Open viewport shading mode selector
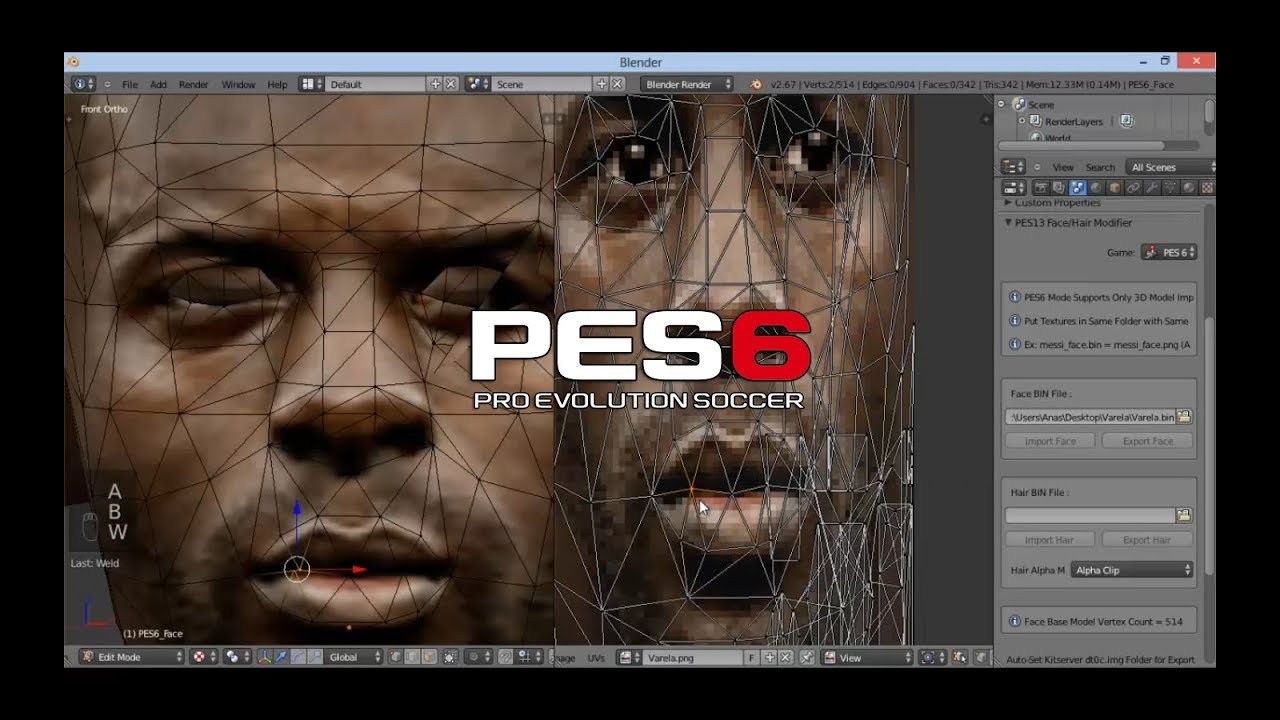The height and width of the screenshot is (720, 1280). tap(203, 657)
